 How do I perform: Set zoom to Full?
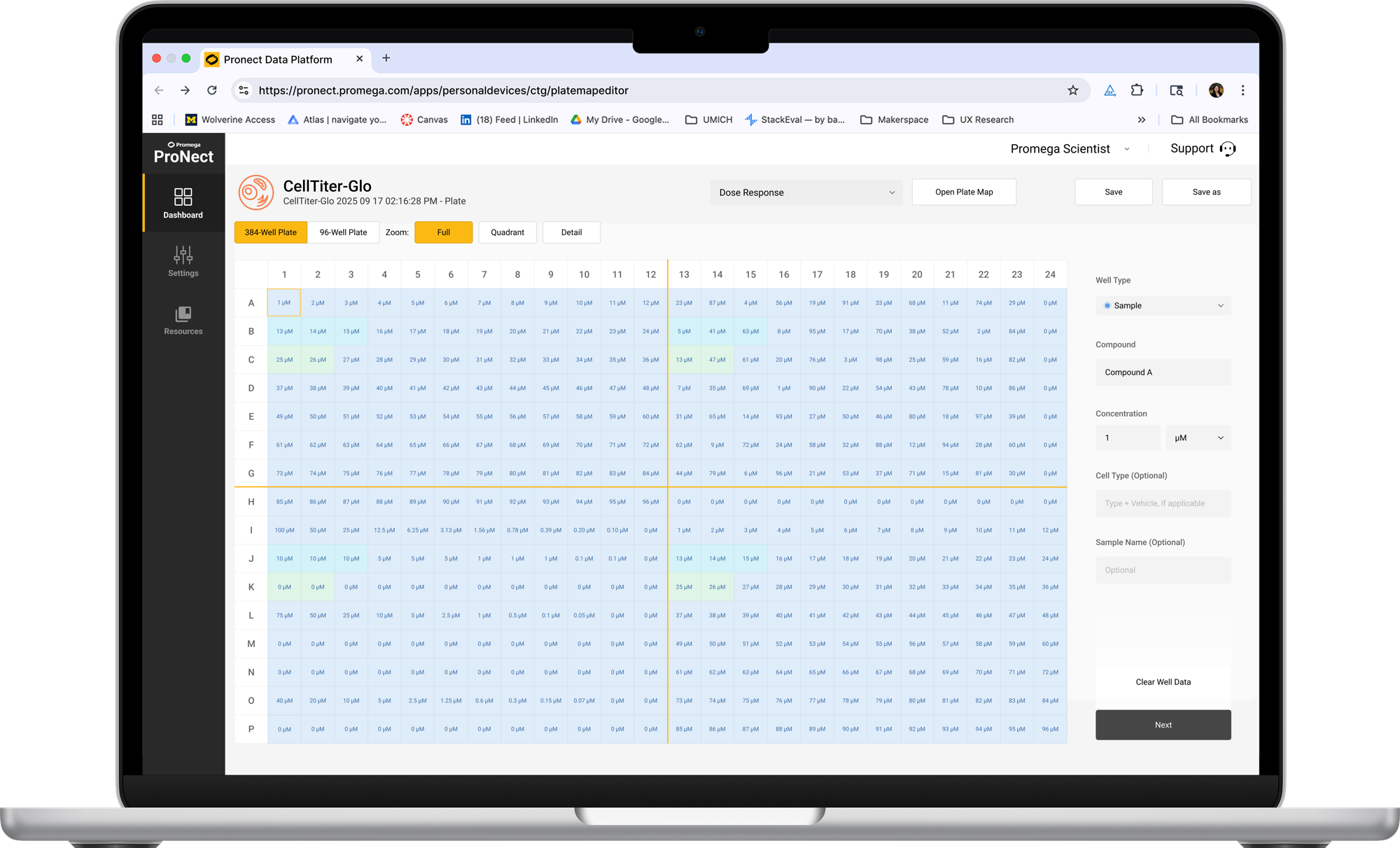pos(444,232)
